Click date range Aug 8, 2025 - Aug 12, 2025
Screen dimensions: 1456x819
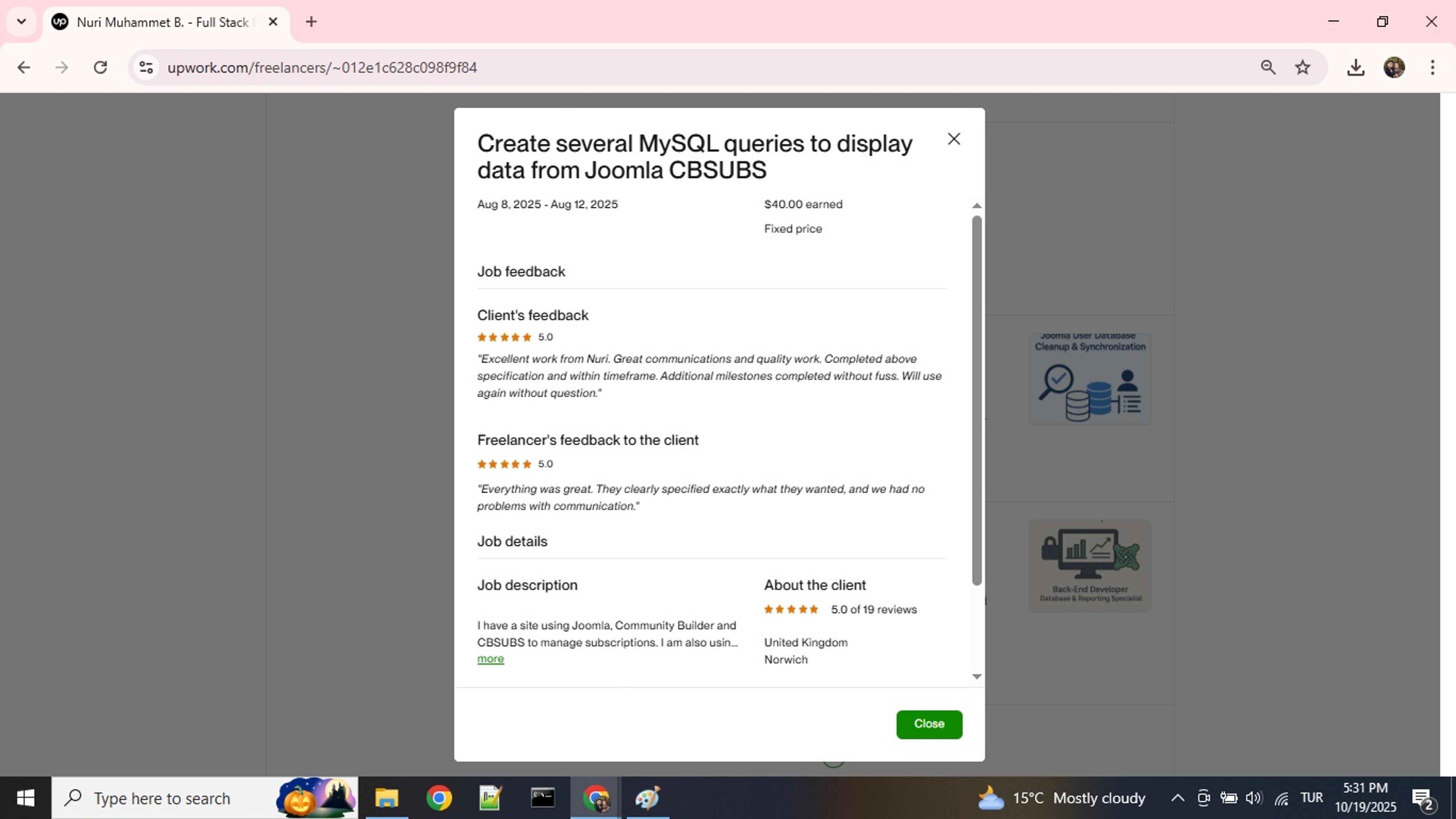547,204
